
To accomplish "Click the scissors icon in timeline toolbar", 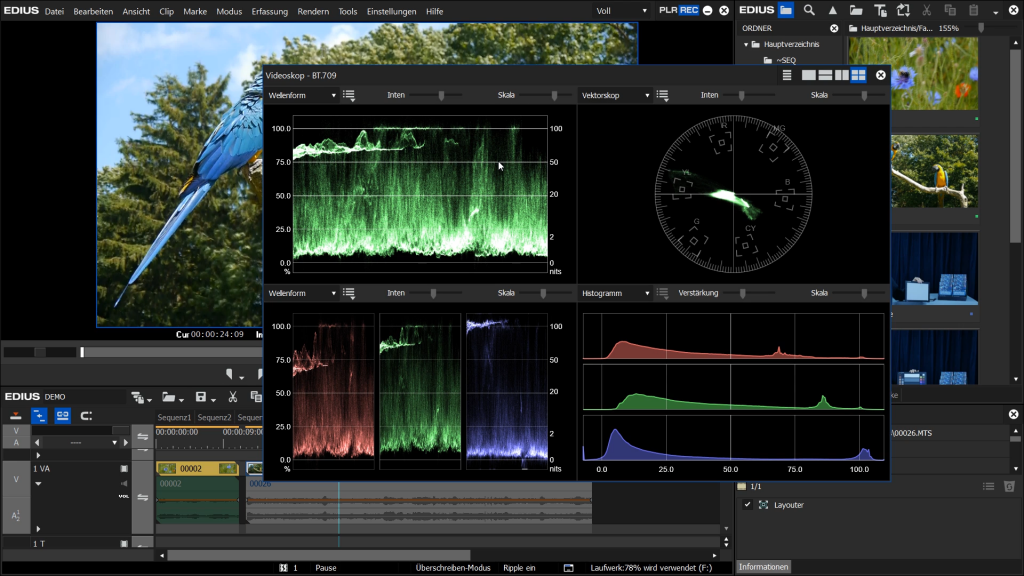I will (232, 398).
